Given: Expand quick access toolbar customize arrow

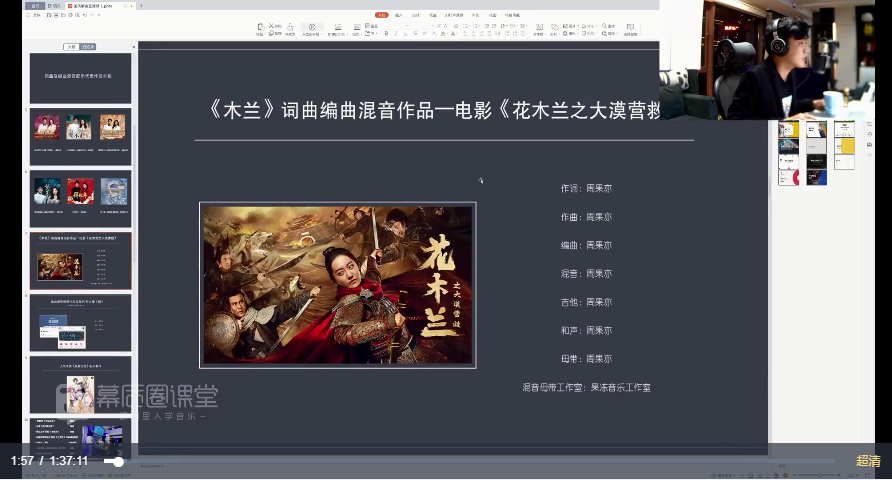Looking at the screenshot, I should click(x=99, y=15).
